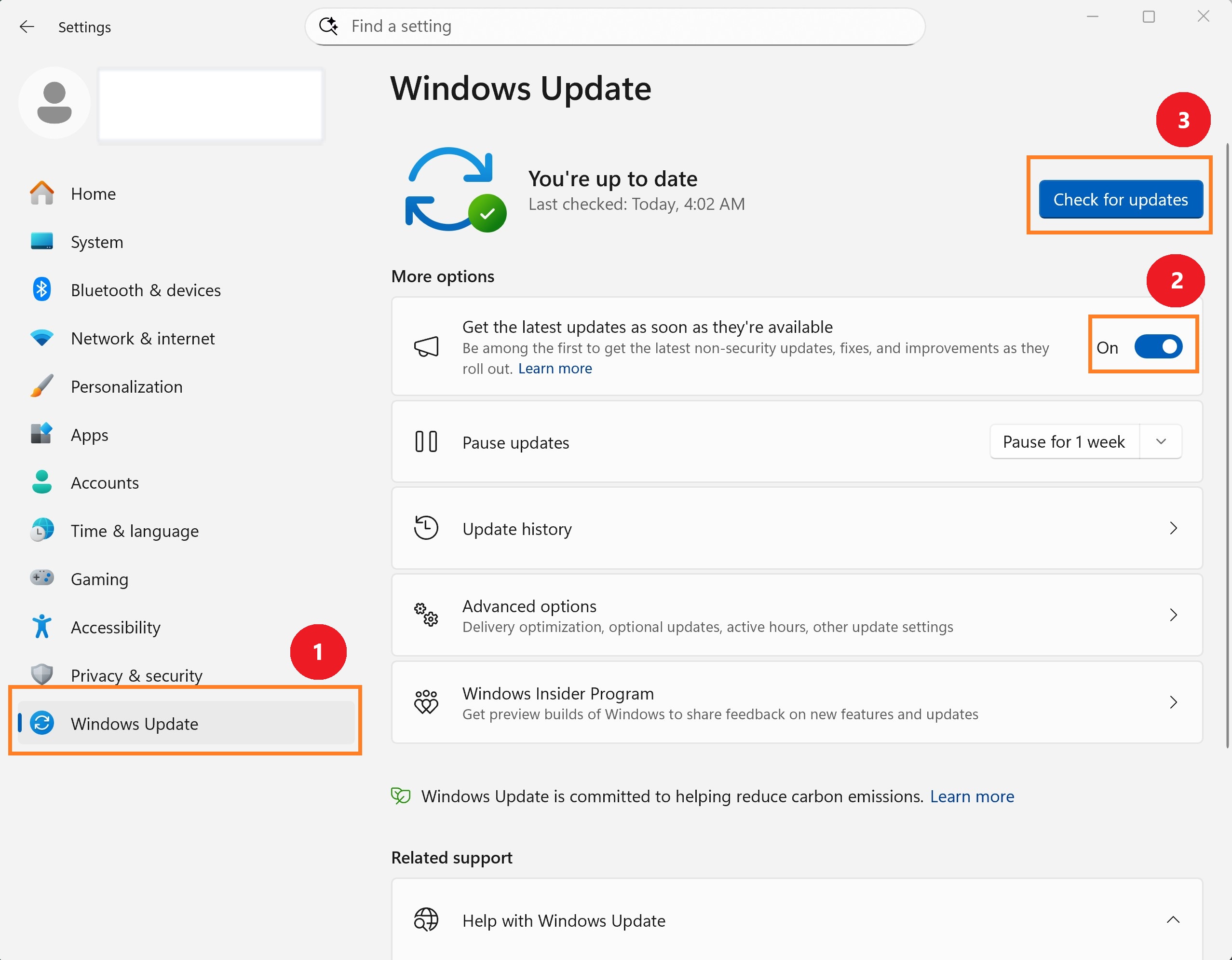Open Bluetooth & devices settings
Image resolution: width=1232 pixels, height=960 pixels.
(x=186, y=289)
